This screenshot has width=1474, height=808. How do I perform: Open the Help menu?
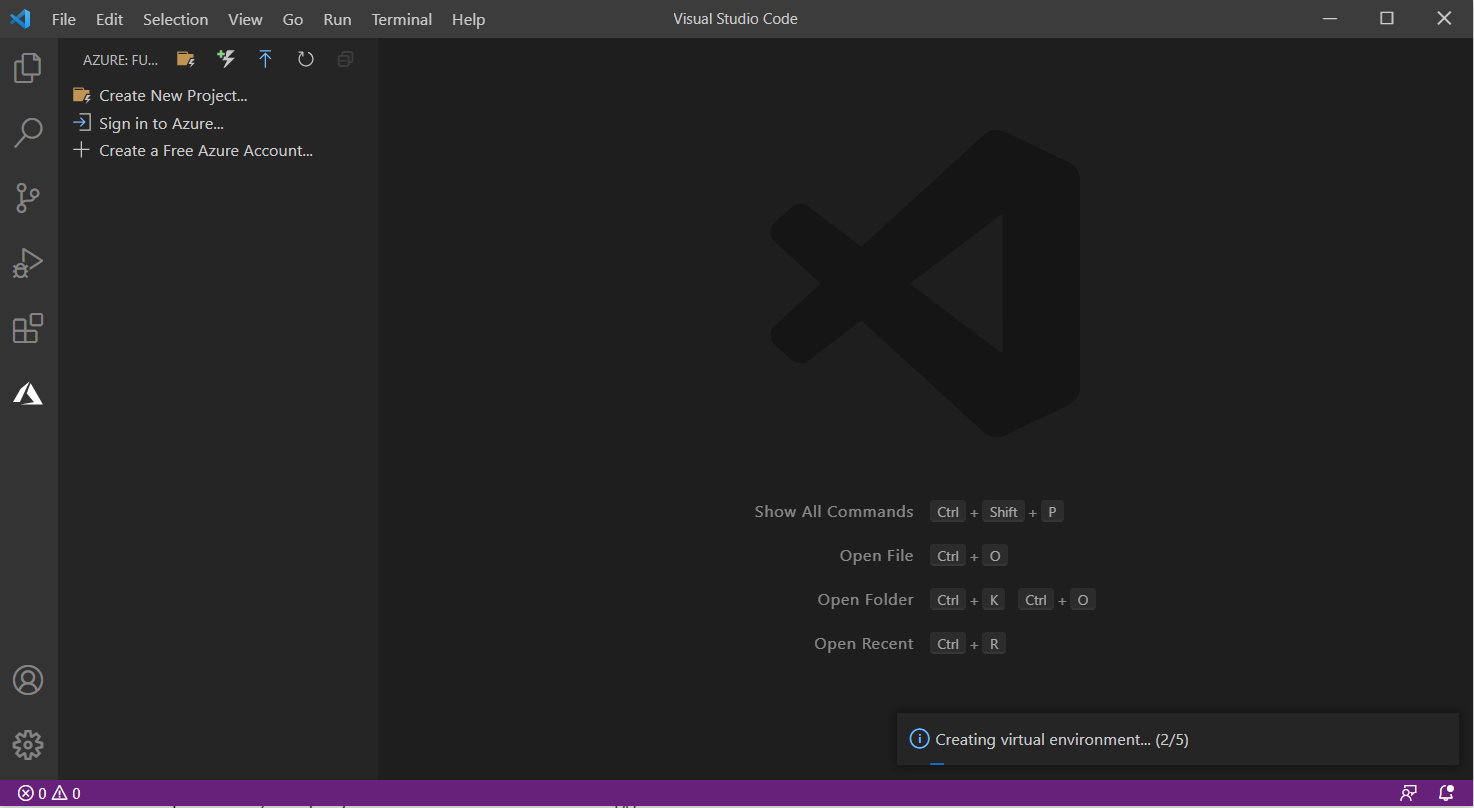[x=468, y=19]
